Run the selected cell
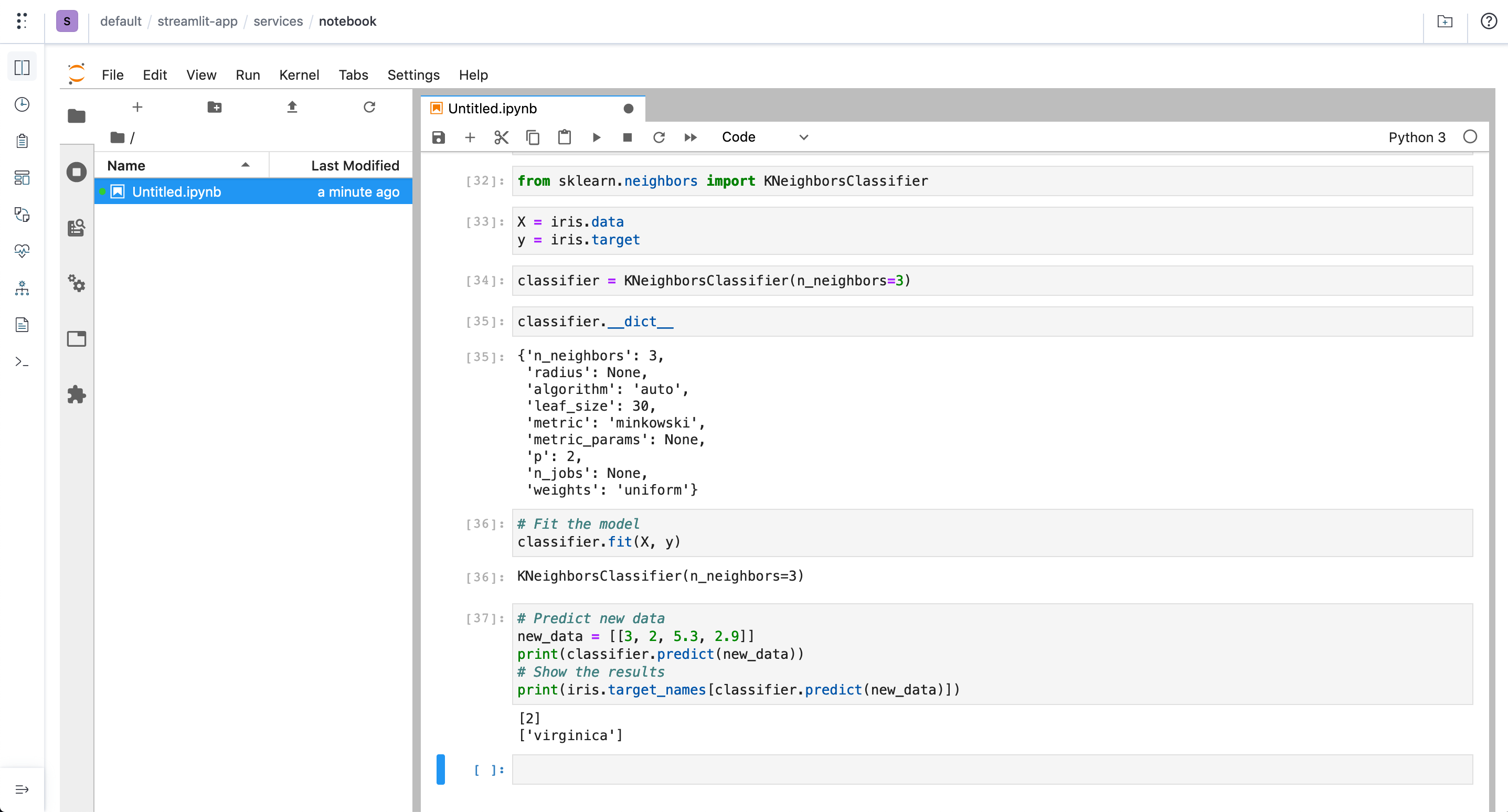The image size is (1508, 812). pyautogui.click(x=596, y=137)
